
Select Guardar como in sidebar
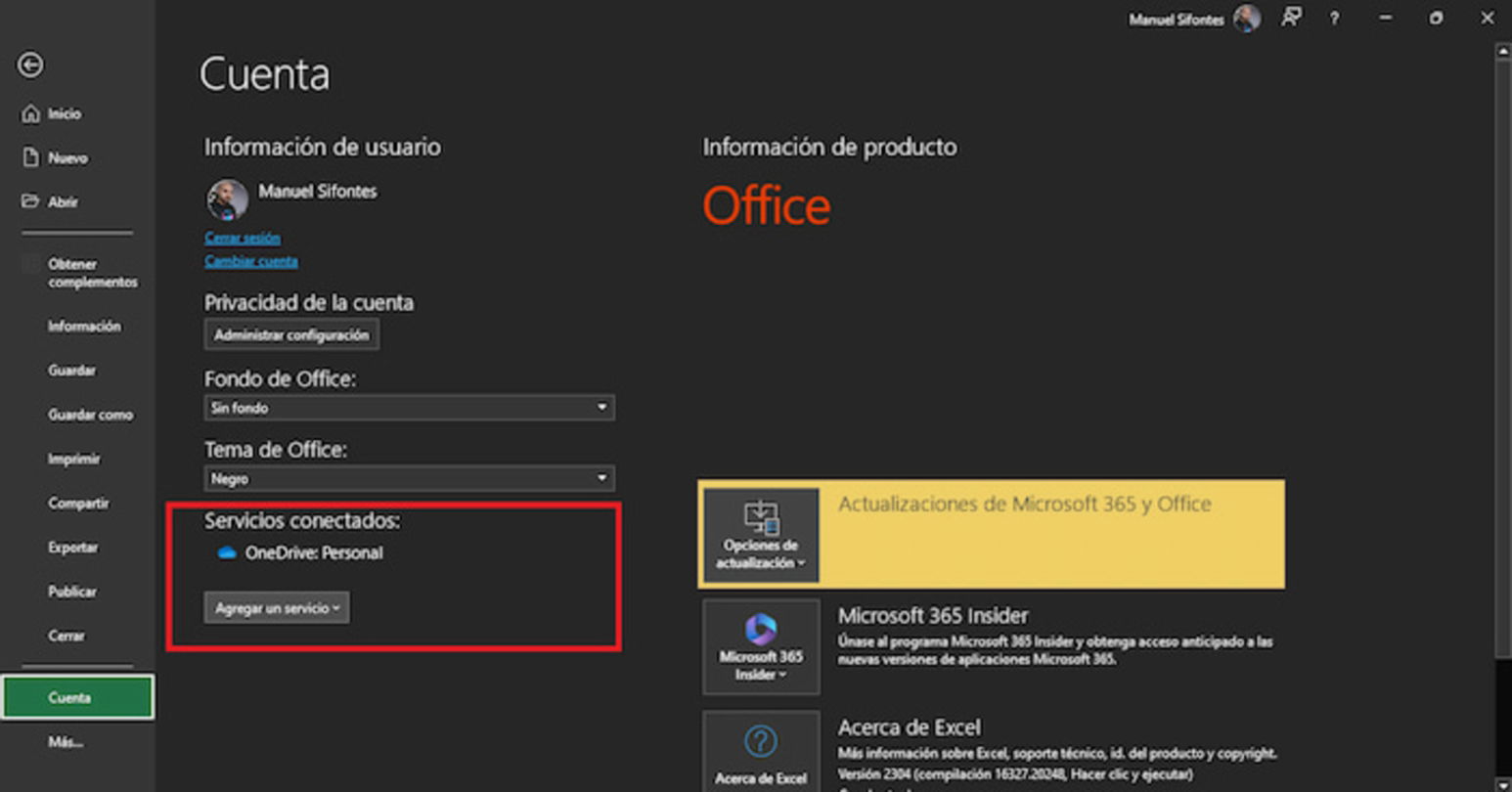(x=90, y=415)
